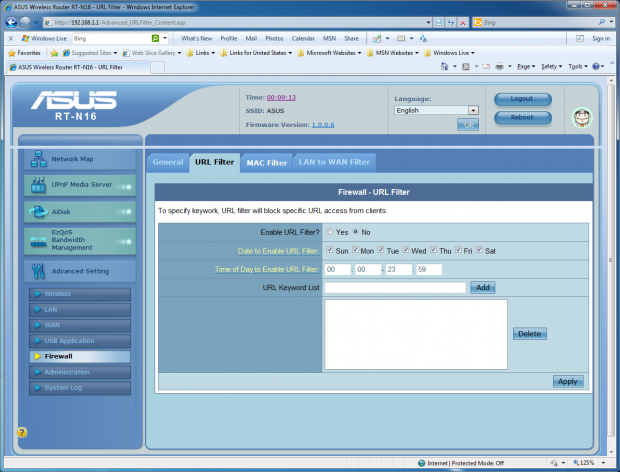
Task: Click the Print icon in command bar
Action: [499, 66]
